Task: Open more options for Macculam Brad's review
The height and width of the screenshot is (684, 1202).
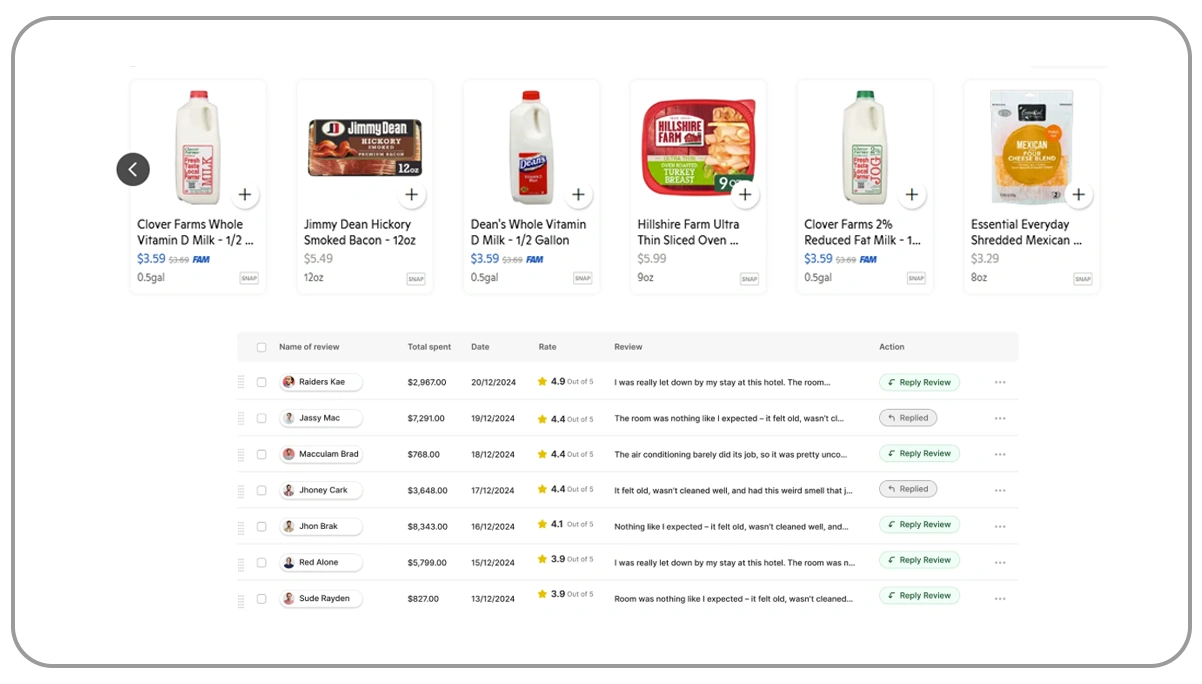Action: (1000, 453)
